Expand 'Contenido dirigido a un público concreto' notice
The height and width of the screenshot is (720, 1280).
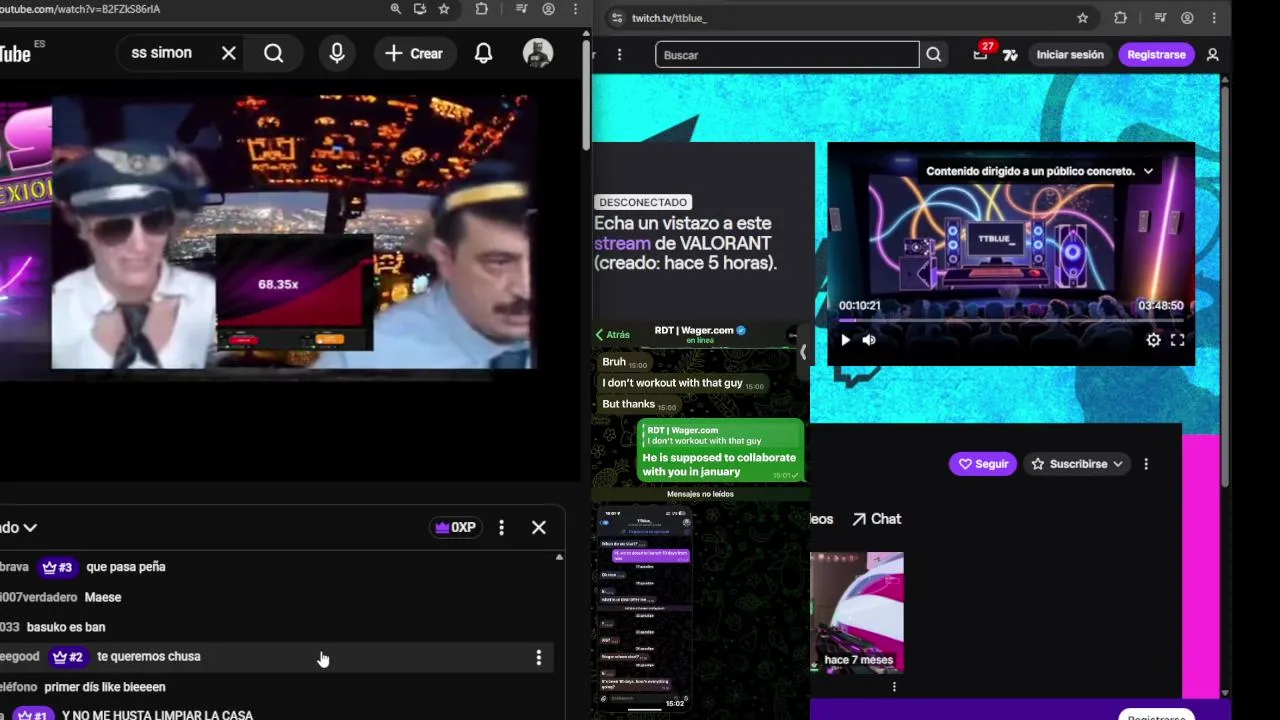[1148, 171]
